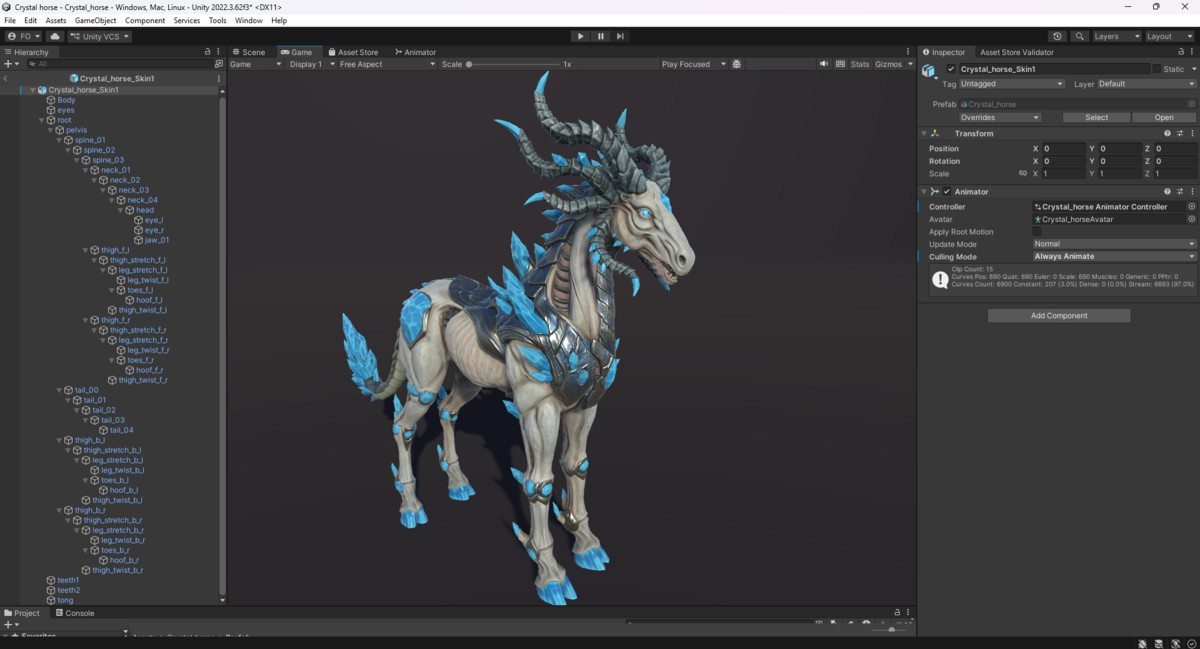This screenshot has height=649, width=1200.
Task: Lock the Inspector with the padlock icon
Action: point(1180,52)
